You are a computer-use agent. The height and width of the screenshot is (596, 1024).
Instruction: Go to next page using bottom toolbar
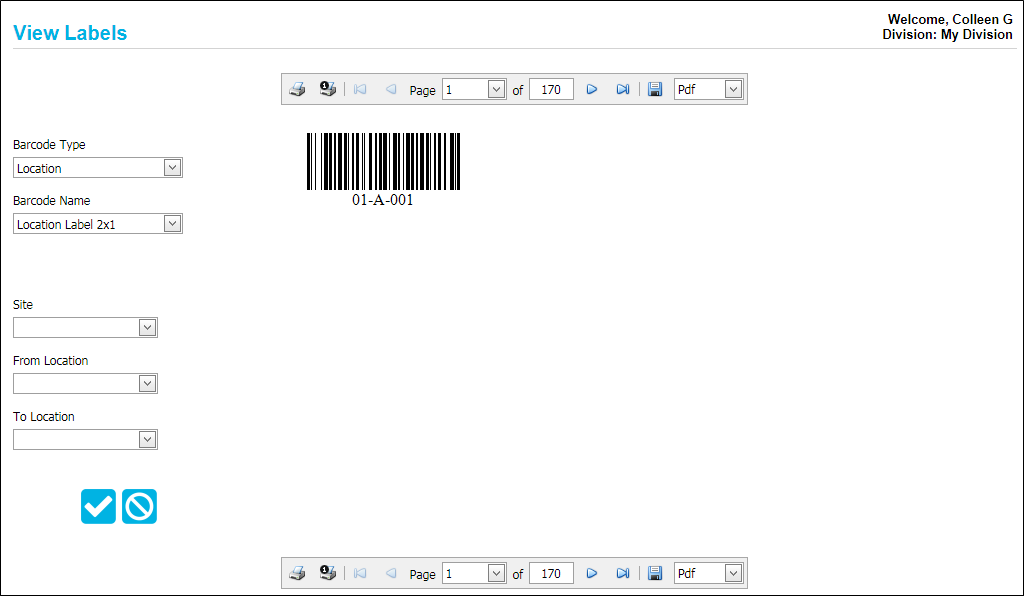[x=592, y=573]
